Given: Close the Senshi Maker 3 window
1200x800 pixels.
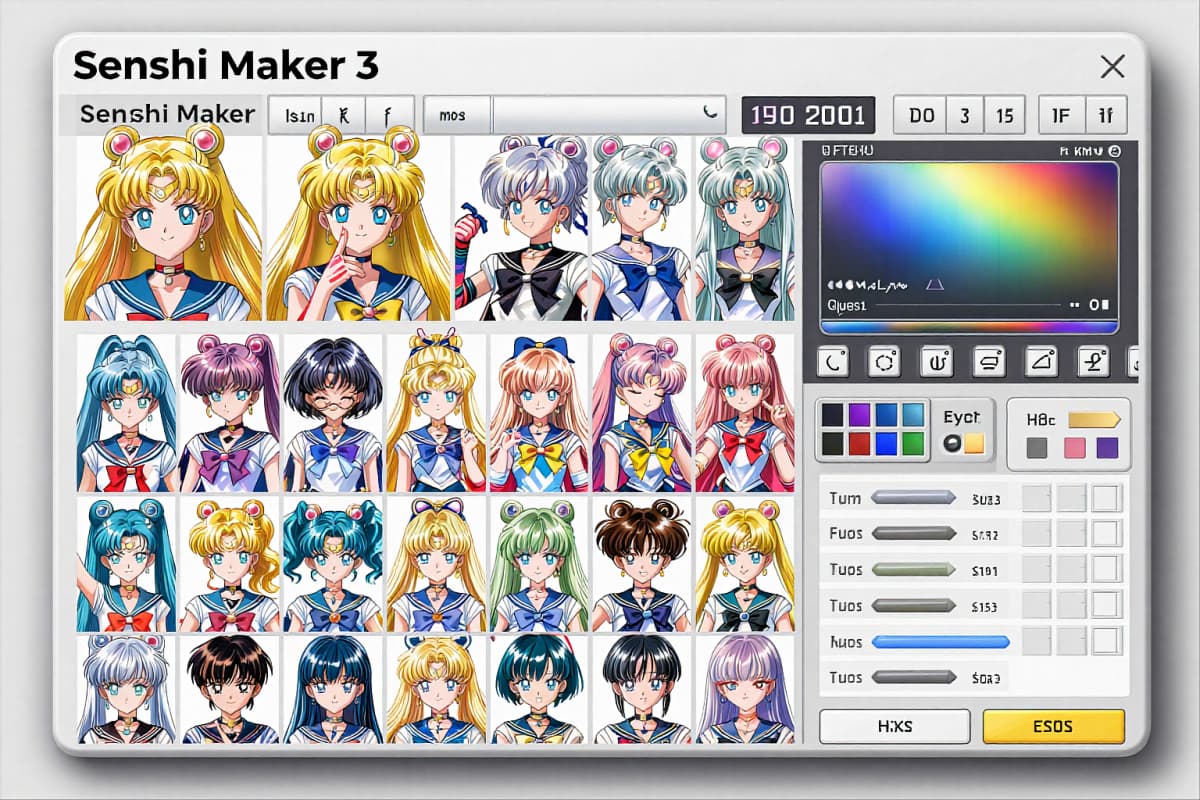Looking at the screenshot, I should (1112, 67).
